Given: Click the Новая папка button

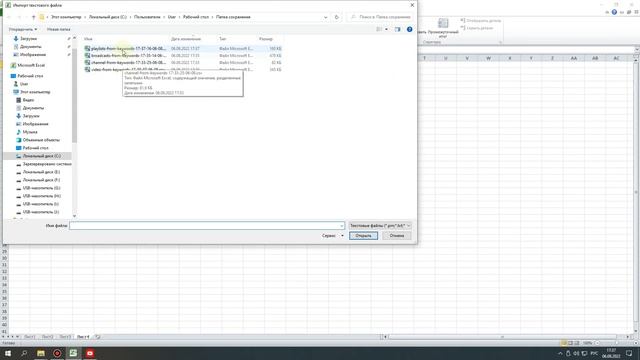Looking at the screenshot, I should [58, 29].
